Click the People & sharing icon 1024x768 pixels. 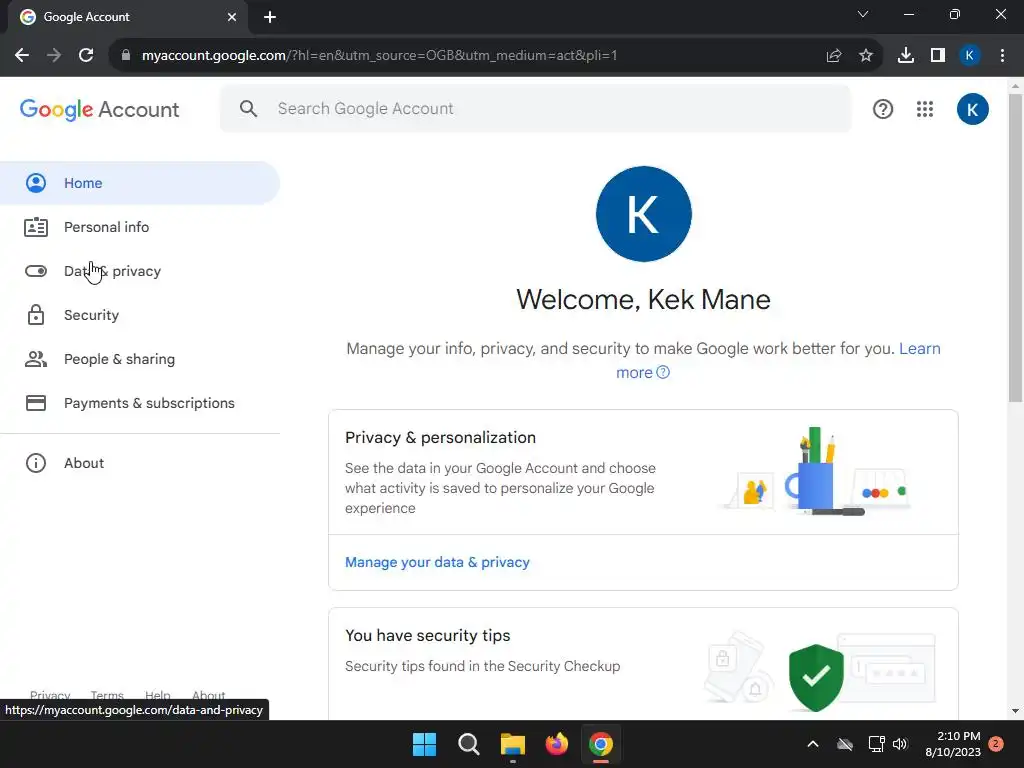[x=36, y=359]
